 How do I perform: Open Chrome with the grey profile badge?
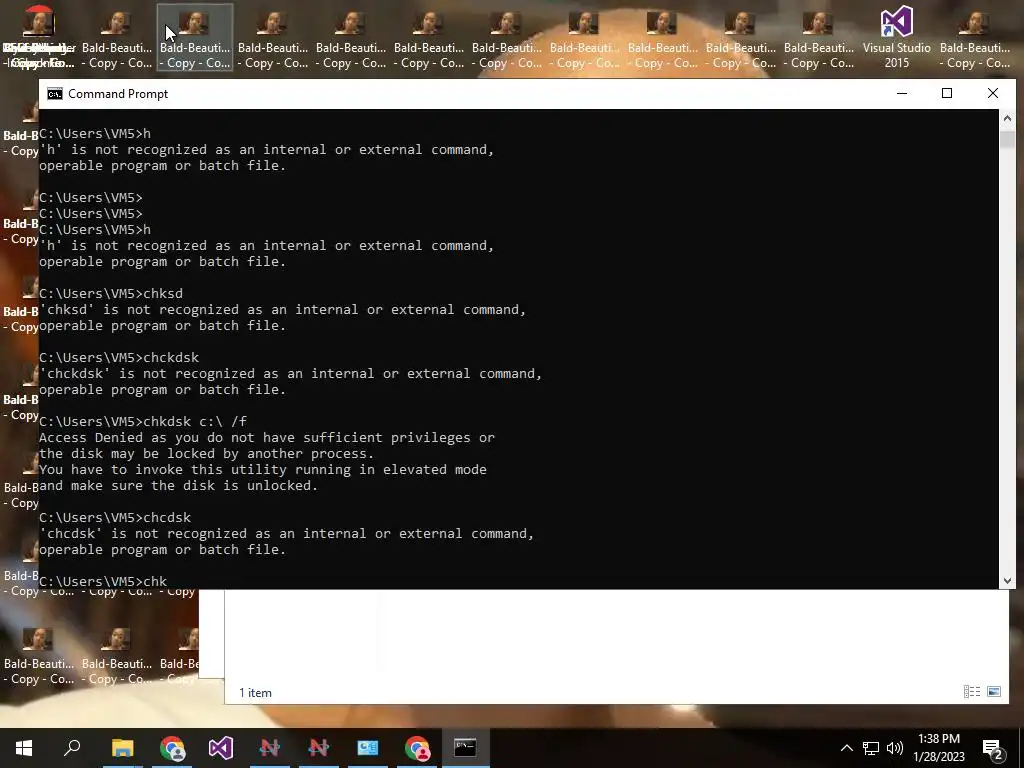(172, 747)
